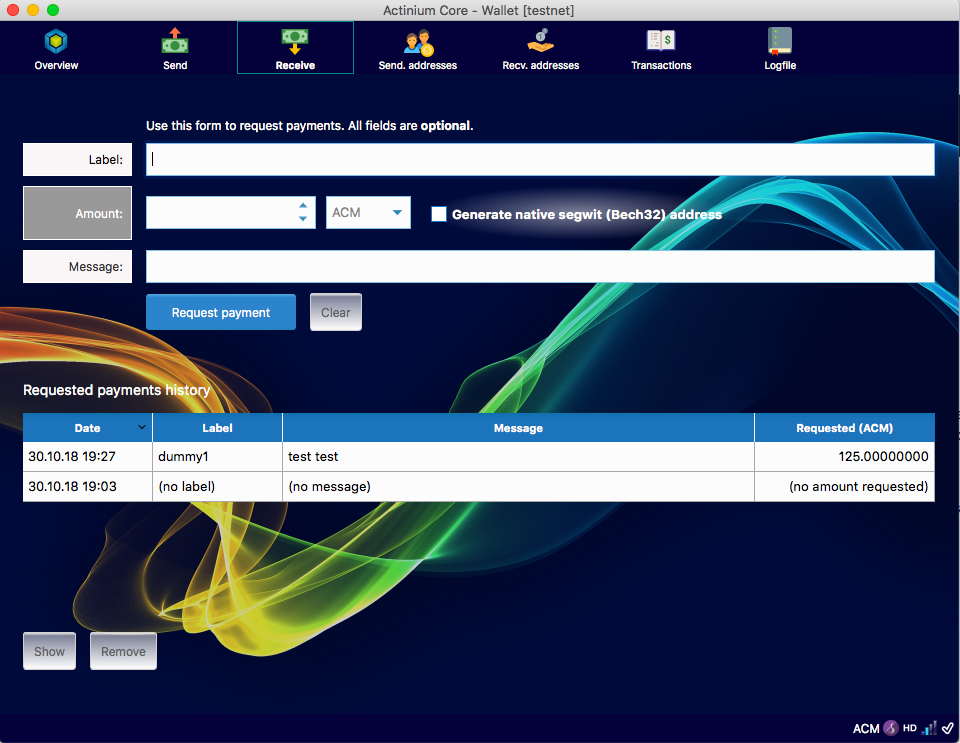Screen dimensions: 960x743
Task: Decrease Amount with the down arrow
Action: click(303, 218)
